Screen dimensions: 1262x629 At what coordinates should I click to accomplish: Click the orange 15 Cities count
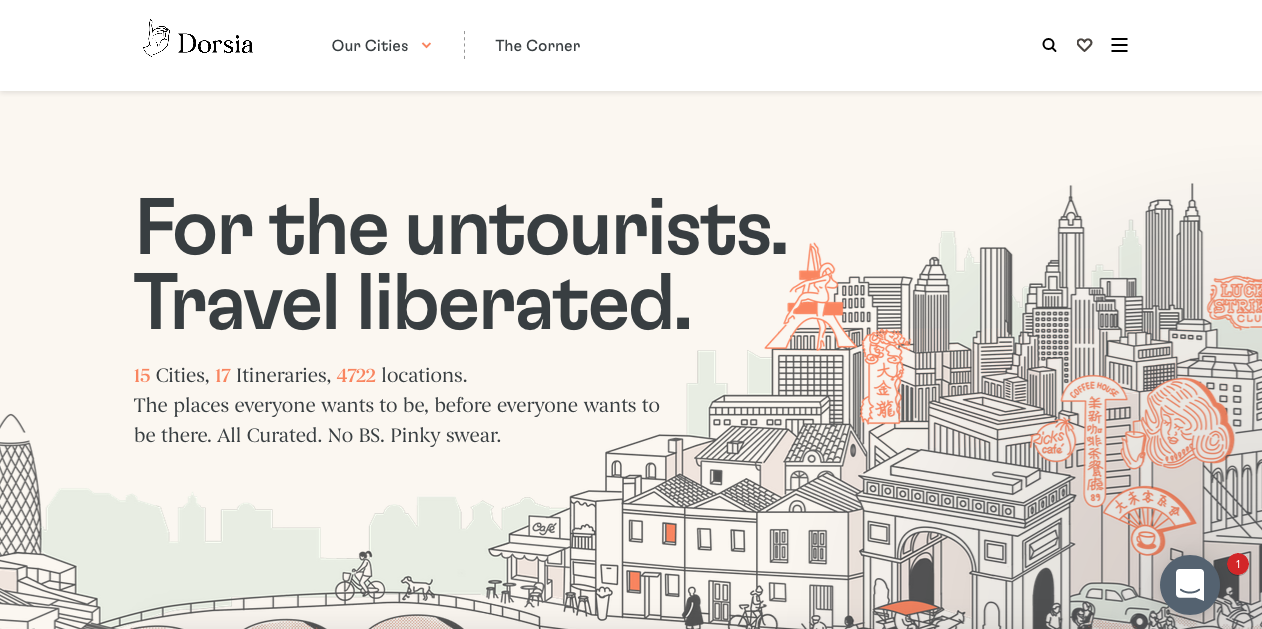[142, 375]
